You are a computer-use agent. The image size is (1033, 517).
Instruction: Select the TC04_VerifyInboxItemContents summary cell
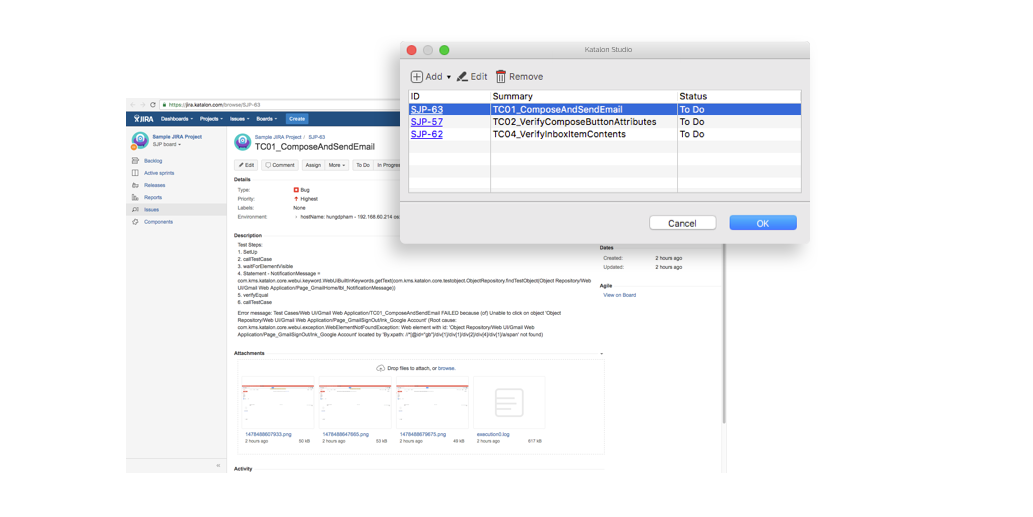pos(559,134)
